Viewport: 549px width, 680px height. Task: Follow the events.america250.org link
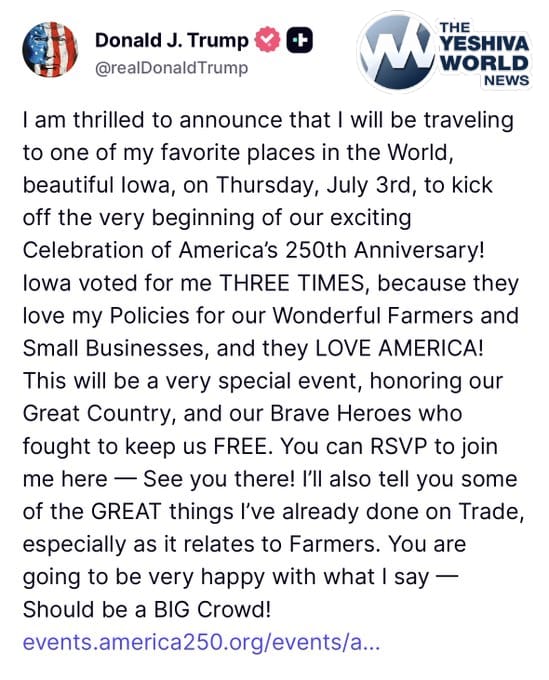click(x=202, y=642)
